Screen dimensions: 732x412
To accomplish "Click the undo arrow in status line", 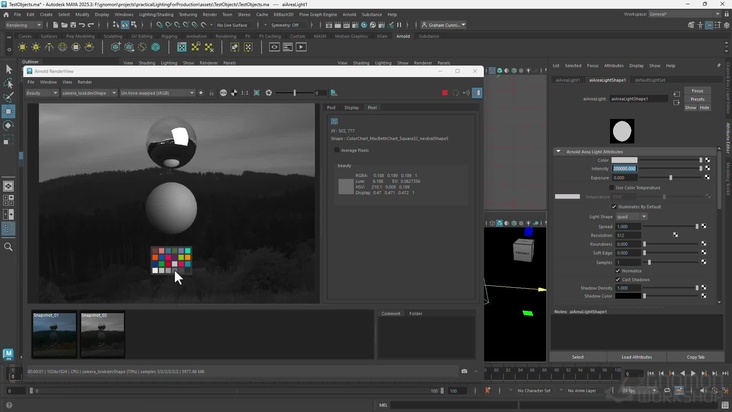I will click(x=82, y=25).
